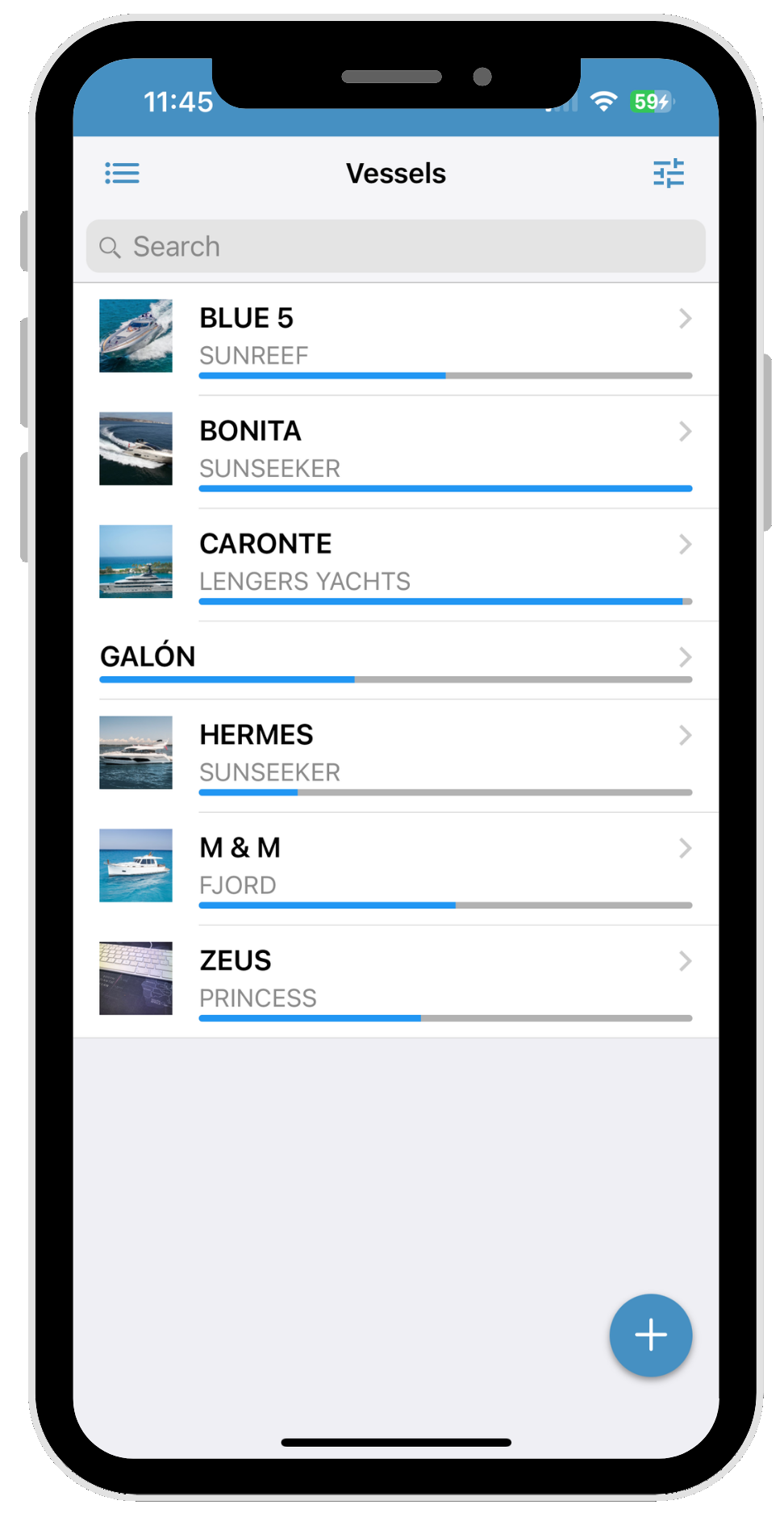Tap the battery indicator icon
Image resolution: width=784 pixels, height=1513 pixels.
click(653, 102)
